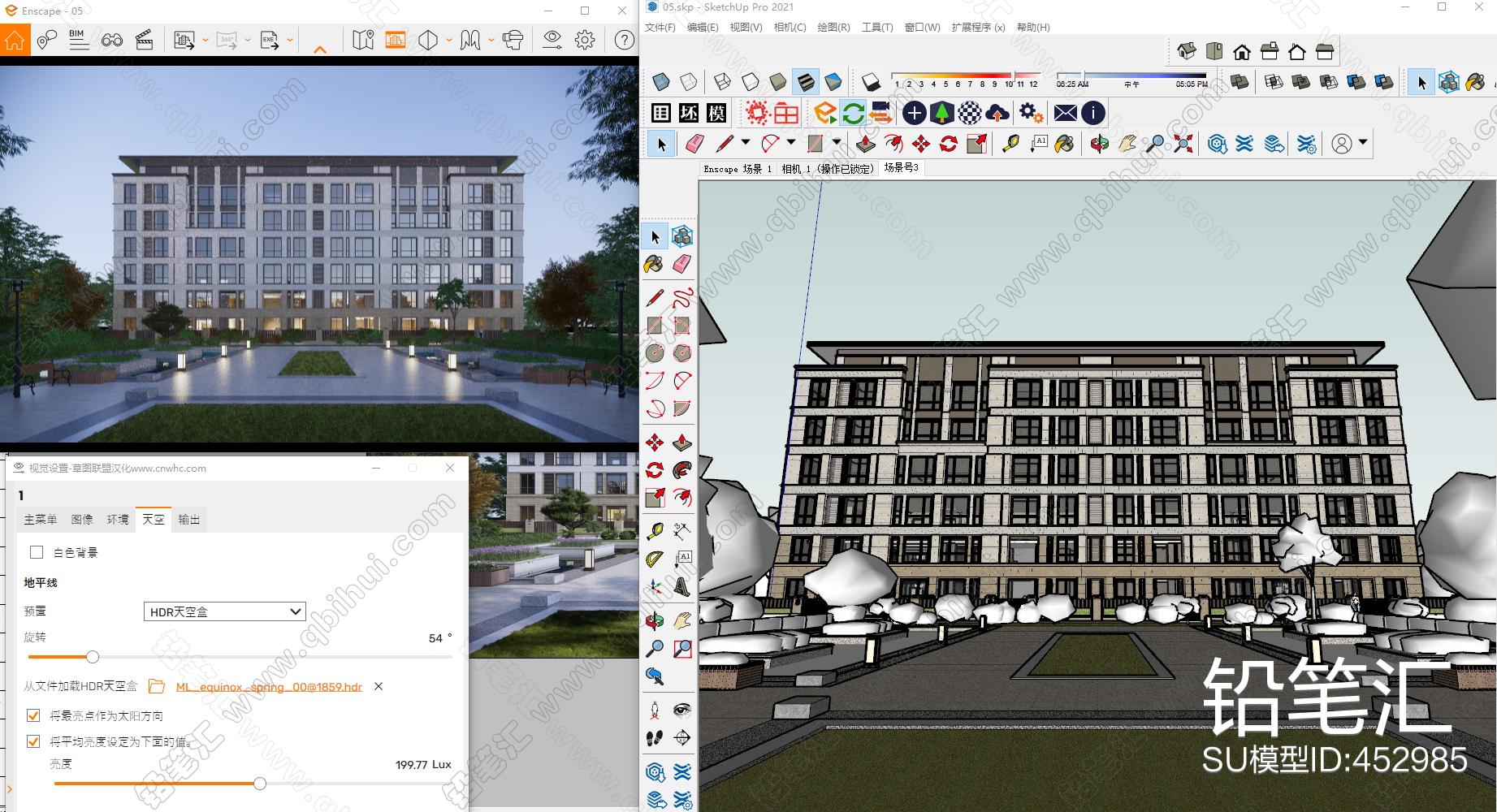The width and height of the screenshot is (1497, 812).
Task: Uncheck 将平均亮度设定为下面的值 checkbox
Action: (33, 741)
